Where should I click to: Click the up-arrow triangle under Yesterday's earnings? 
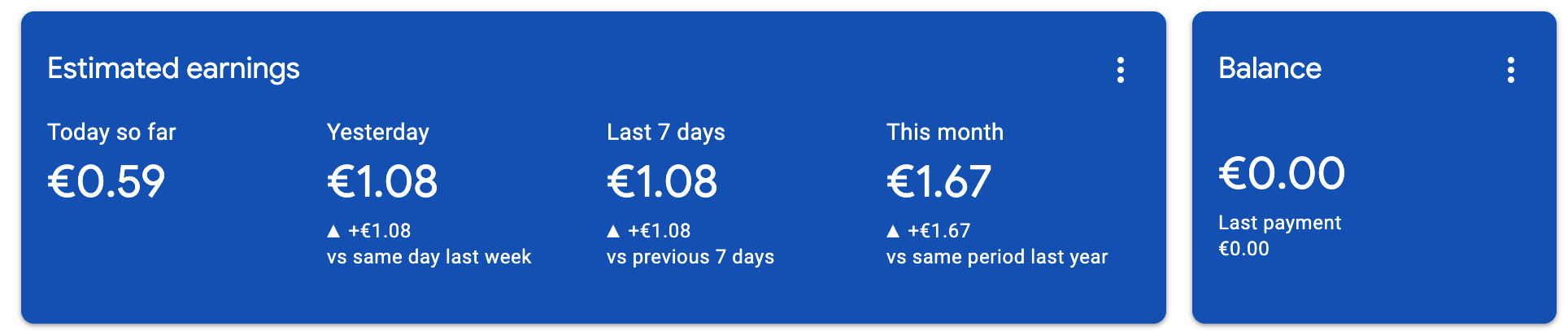click(x=333, y=231)
